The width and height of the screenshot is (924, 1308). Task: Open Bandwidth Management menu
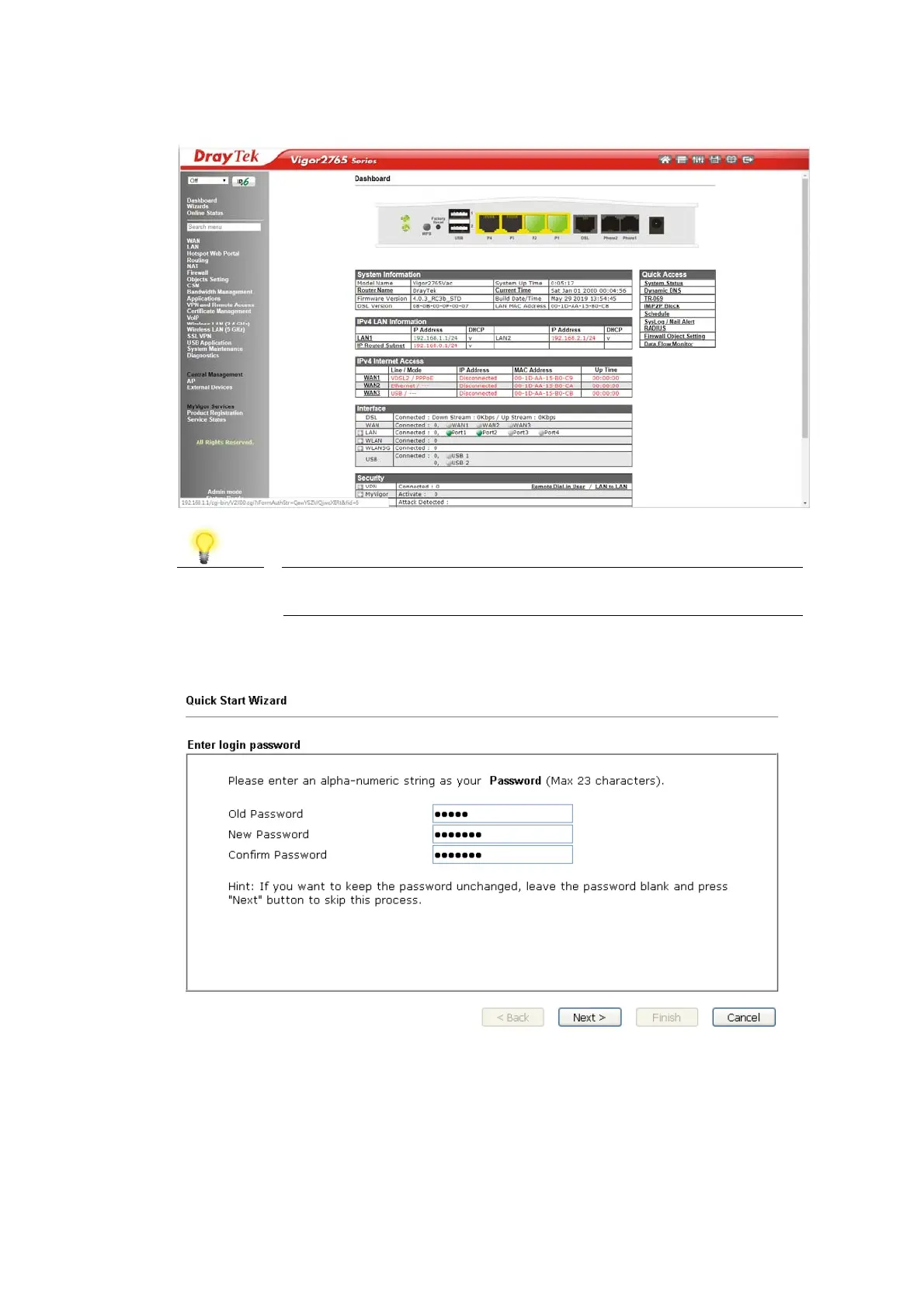pos(220,292)
